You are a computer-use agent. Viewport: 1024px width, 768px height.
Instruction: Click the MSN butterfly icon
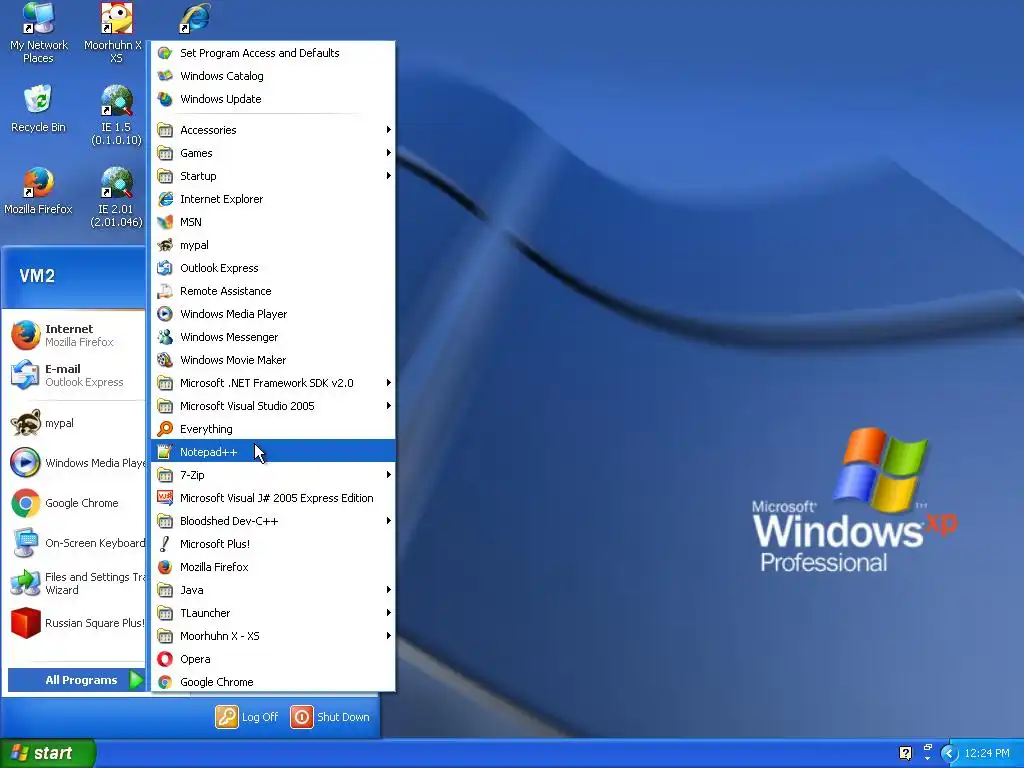165,222
